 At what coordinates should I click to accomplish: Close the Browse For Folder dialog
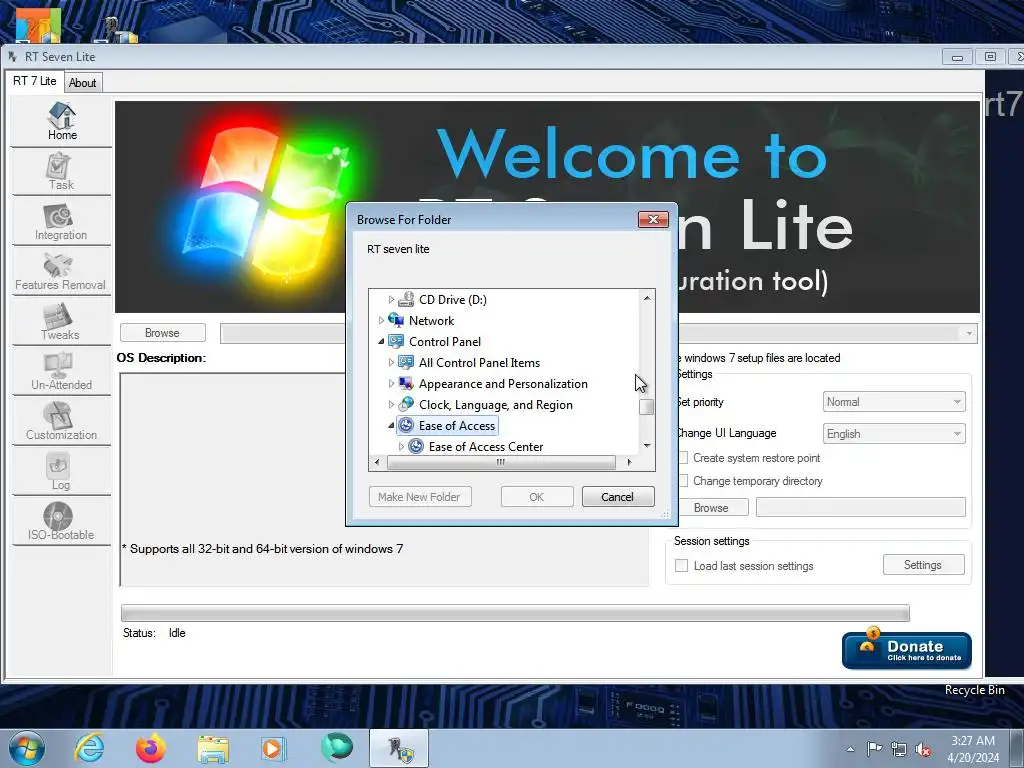coord(653,219)
